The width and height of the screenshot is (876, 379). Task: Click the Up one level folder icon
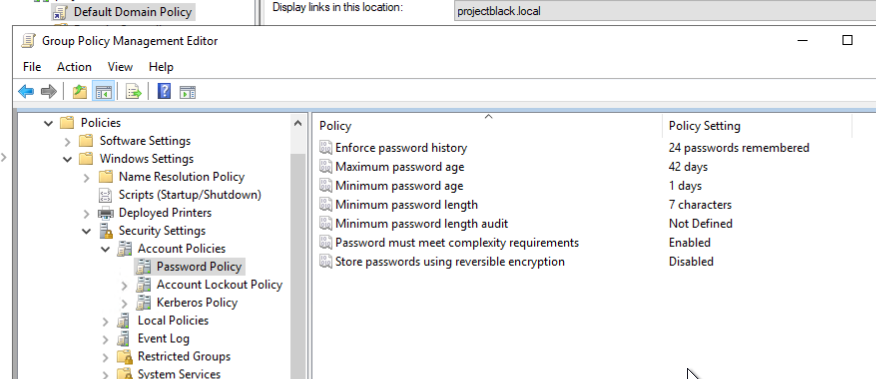(80, 92)
